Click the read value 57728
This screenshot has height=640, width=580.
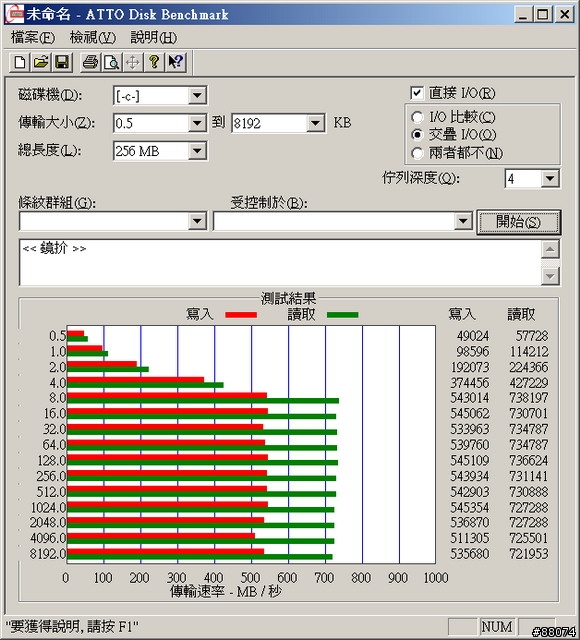click(x=532, y=336)
